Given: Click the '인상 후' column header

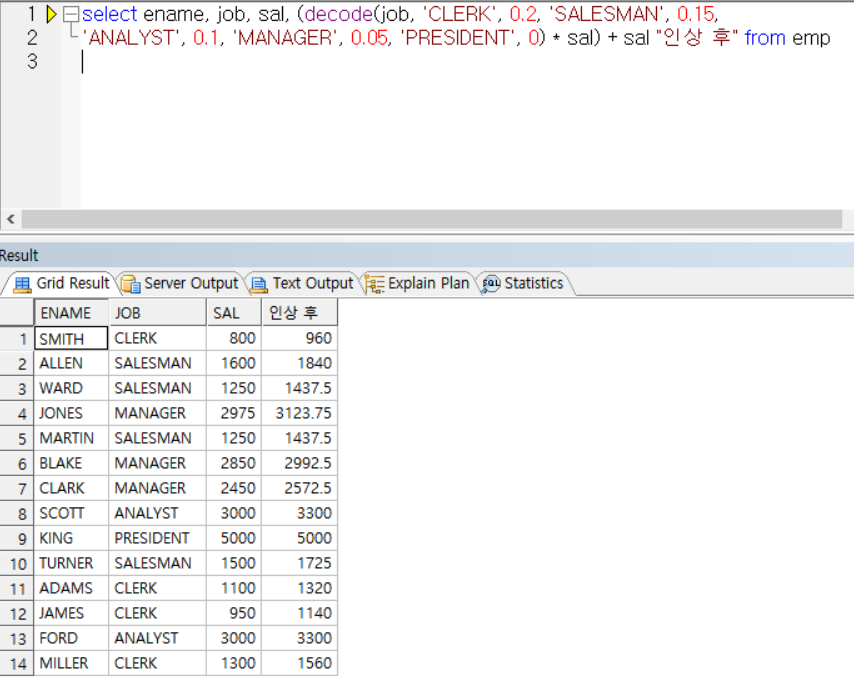Looking at the screenshot, I should point(300,313).
